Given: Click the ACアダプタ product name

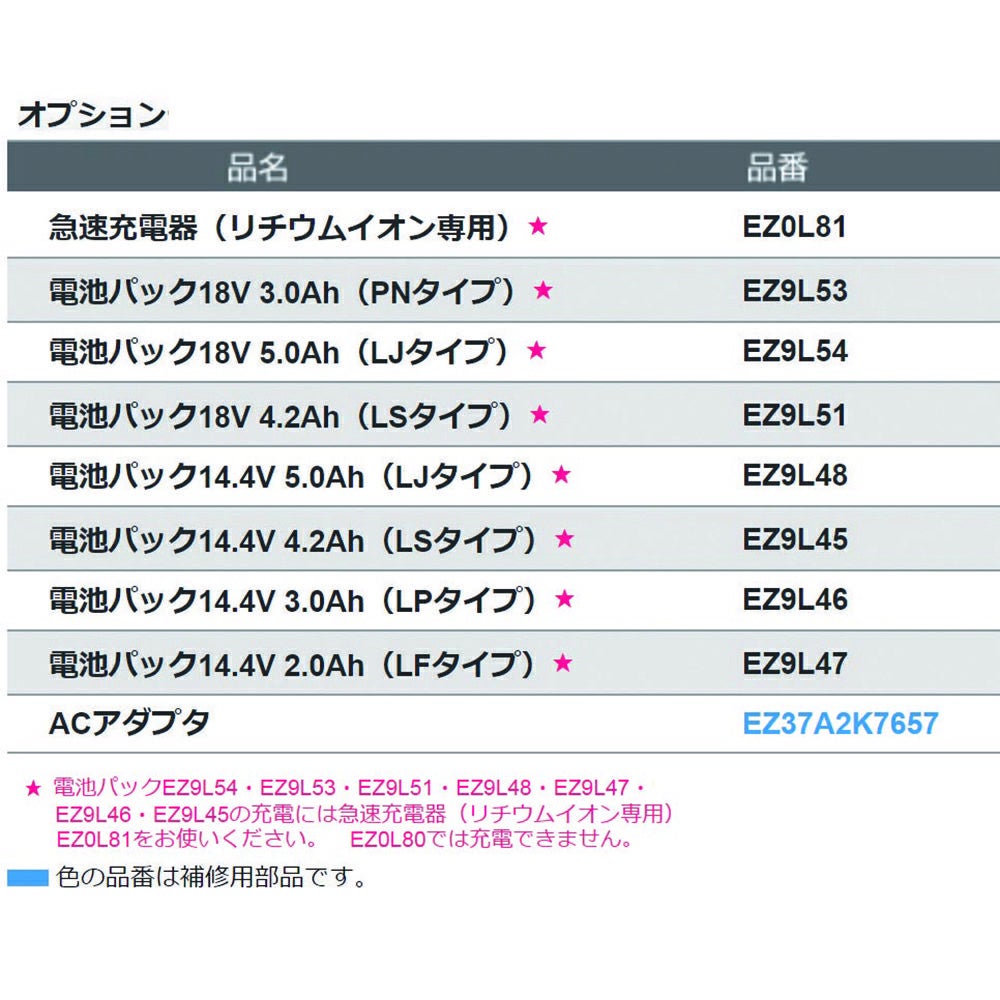Looking at the screenshot, I should [129, 723].
